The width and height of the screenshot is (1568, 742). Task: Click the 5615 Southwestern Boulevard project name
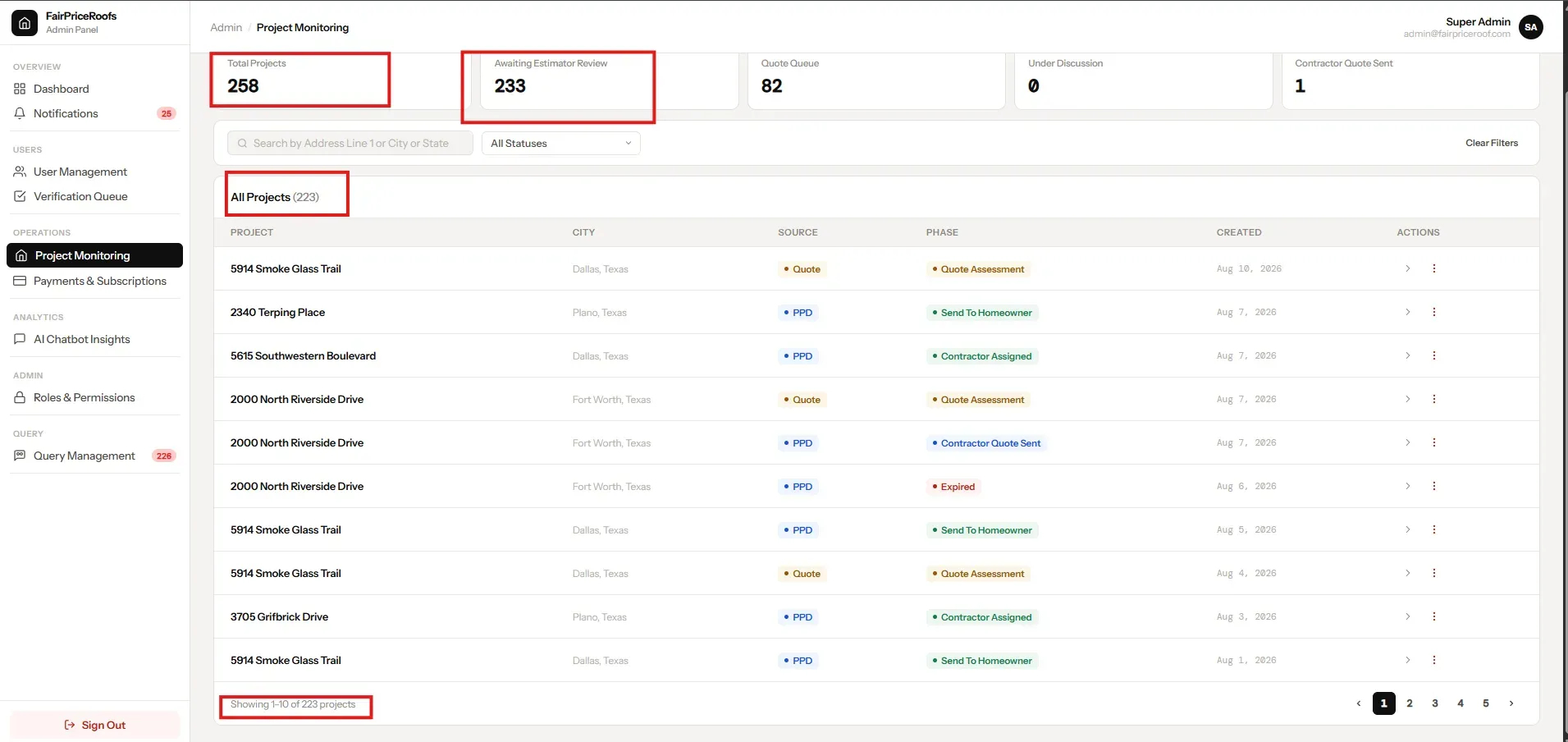point(303,355)
